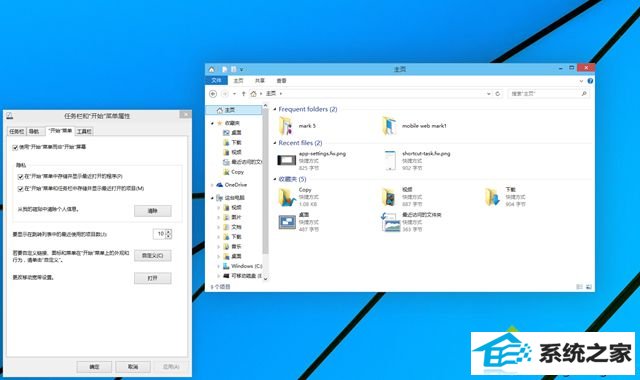Collapse the 这台电脑 tree node

[x=212, y=198]
